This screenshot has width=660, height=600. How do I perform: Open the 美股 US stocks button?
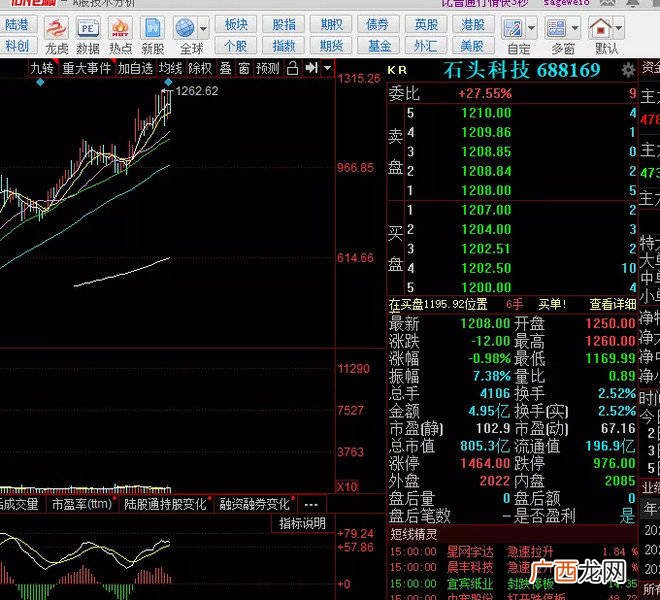(x=473, y=45)
